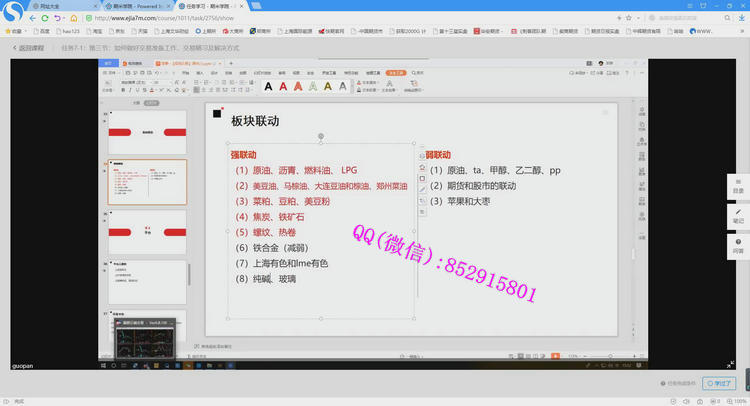
Task: Open the new browser tab button
Action: click(246, 5)
